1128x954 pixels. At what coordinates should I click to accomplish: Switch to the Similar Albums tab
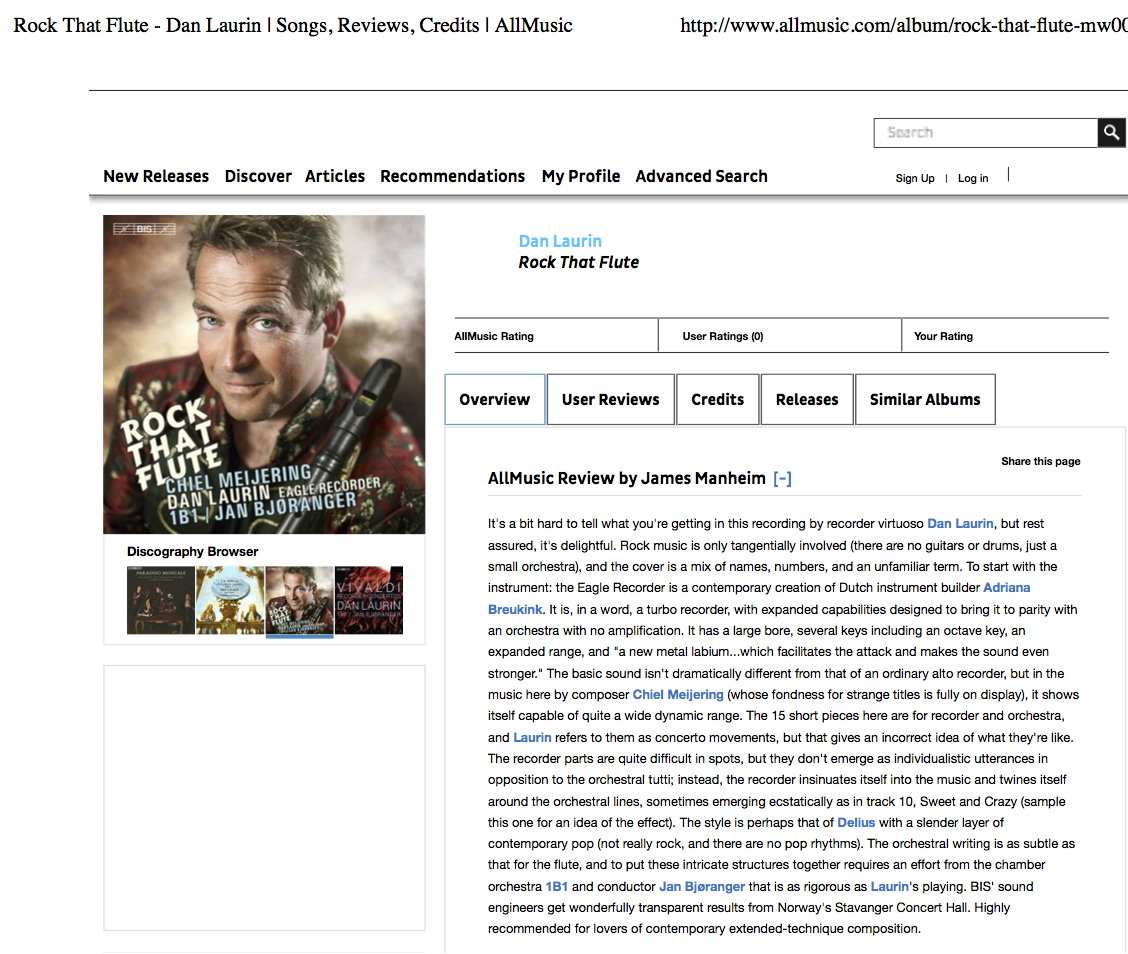click(x=925, y=399)
